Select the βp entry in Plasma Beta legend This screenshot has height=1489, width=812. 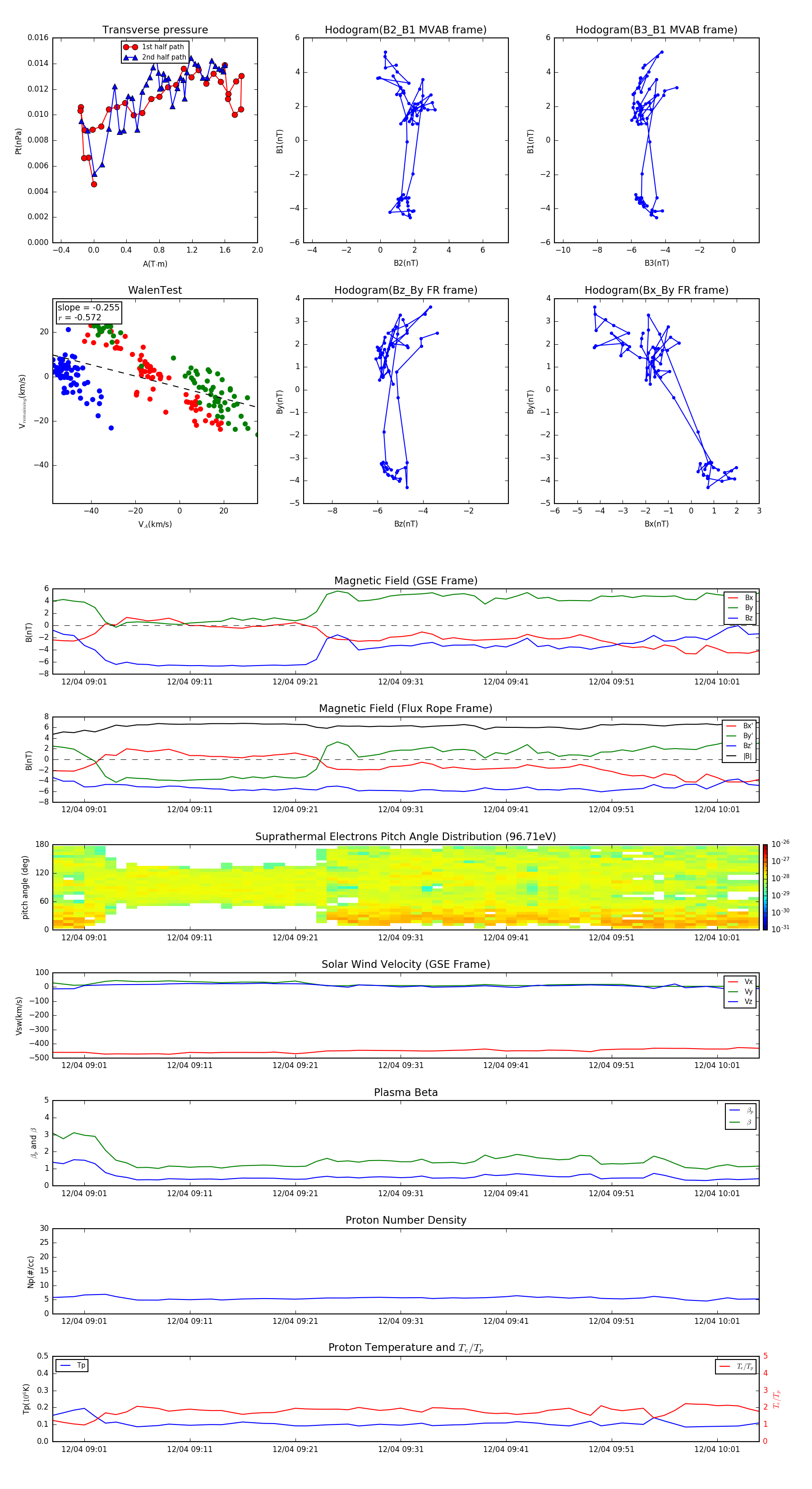coord(742,1110)
